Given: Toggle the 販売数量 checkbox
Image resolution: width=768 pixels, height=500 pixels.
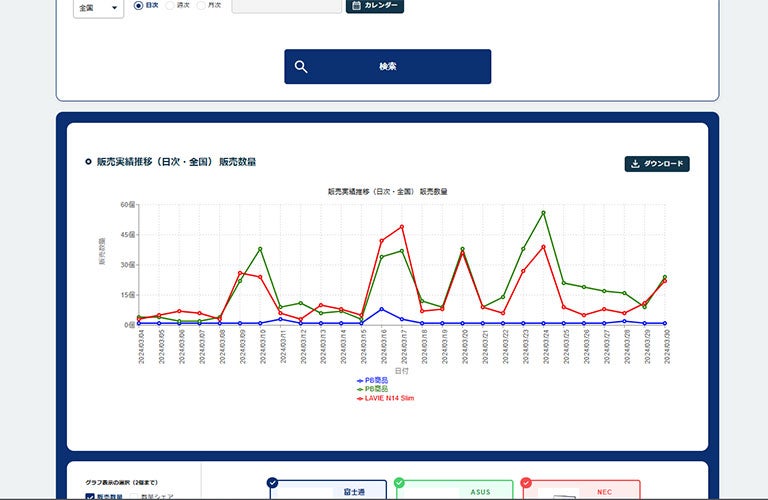Looking at the screenshot, I should (90, 497).
